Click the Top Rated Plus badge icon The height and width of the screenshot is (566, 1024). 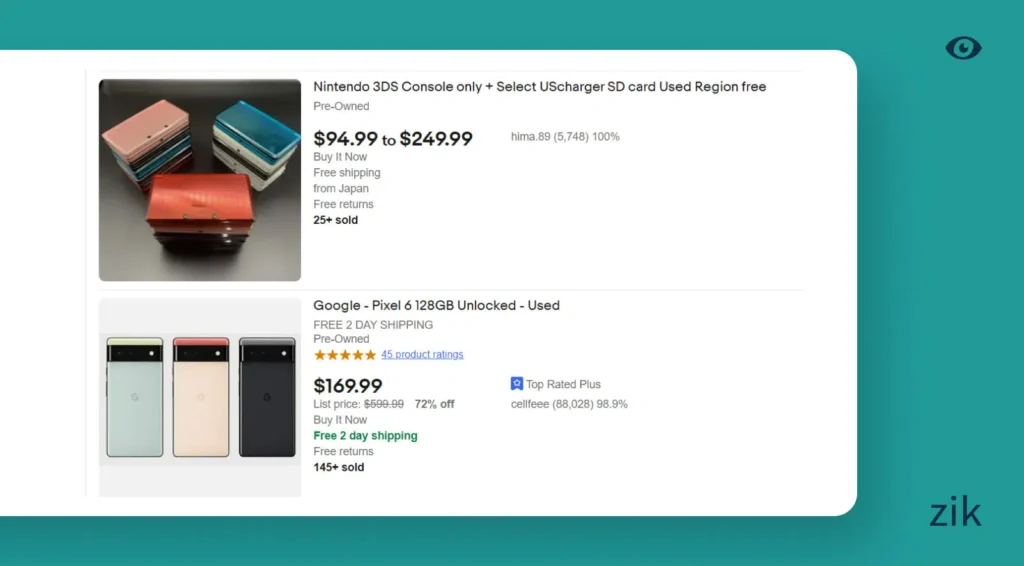[517, 384]
